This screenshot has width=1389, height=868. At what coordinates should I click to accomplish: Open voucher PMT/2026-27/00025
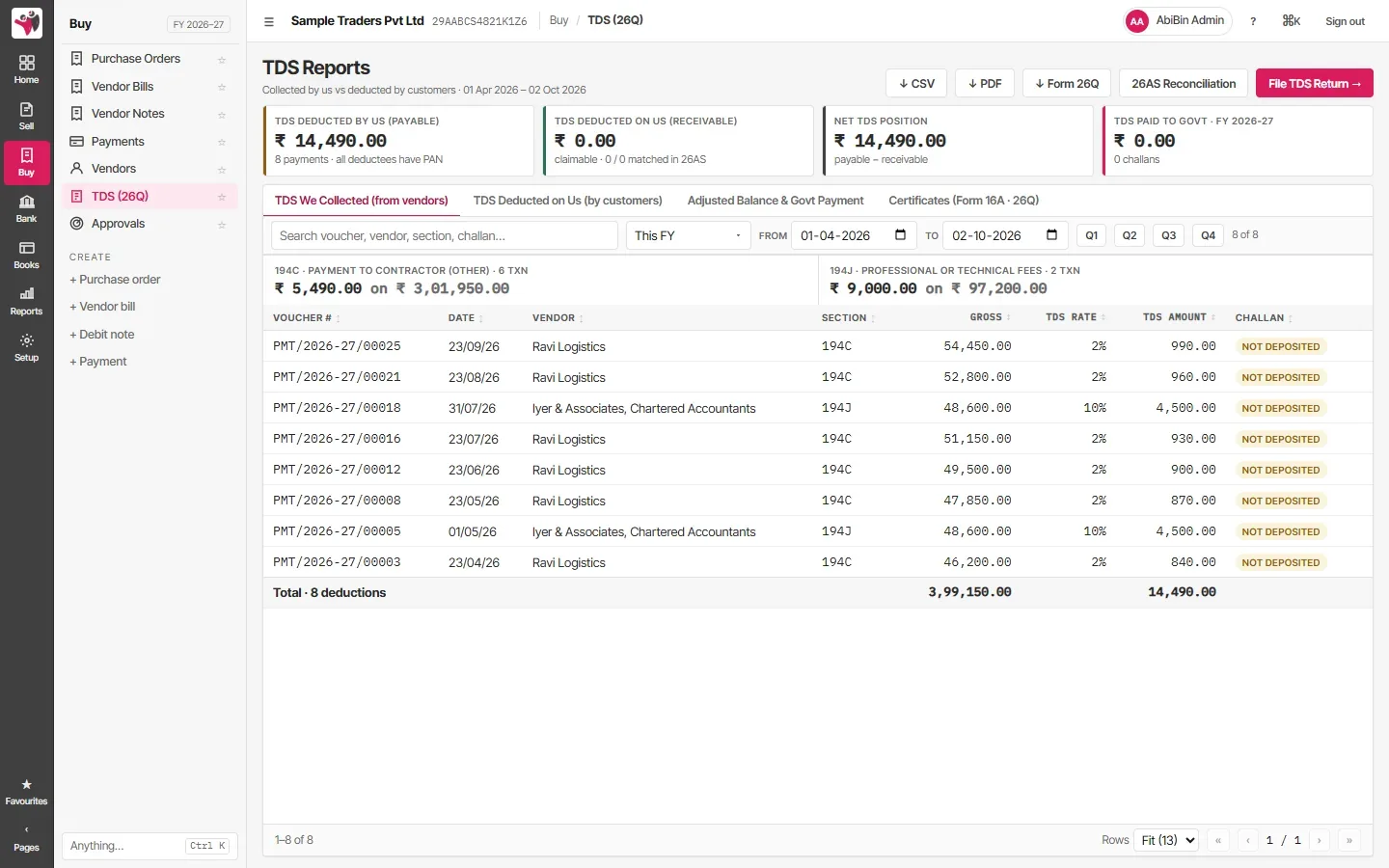tap(337, 346)
